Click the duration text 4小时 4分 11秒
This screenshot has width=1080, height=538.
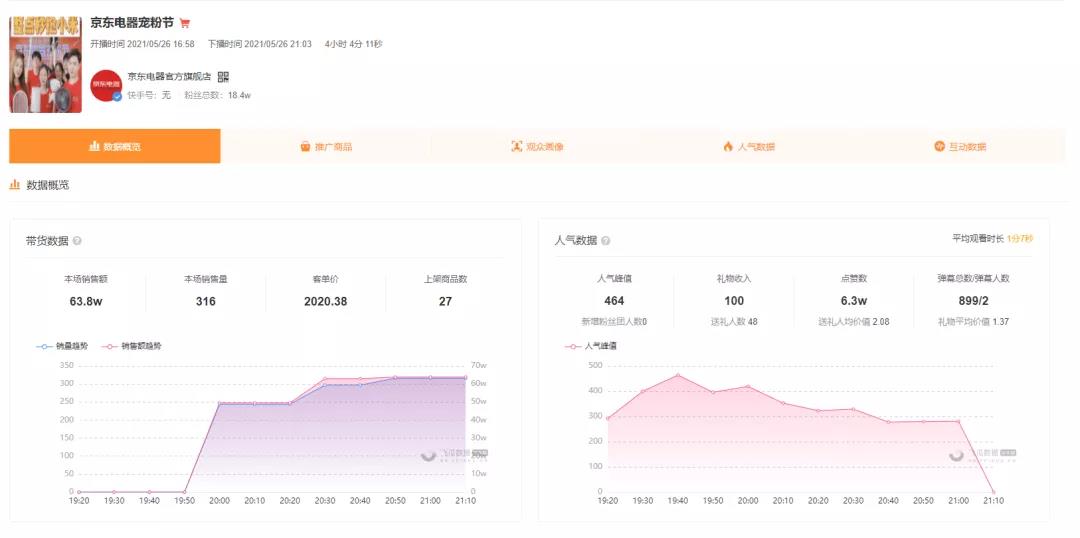(353, 44)
